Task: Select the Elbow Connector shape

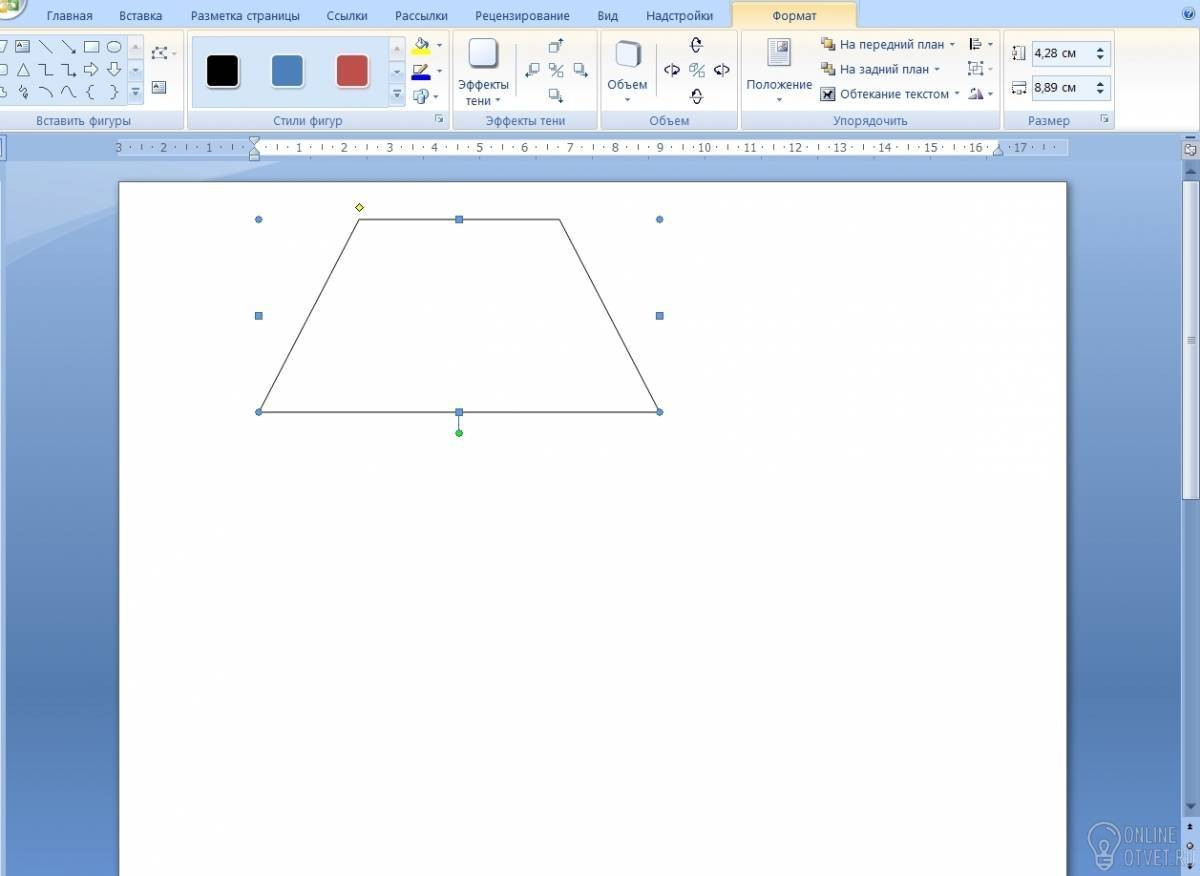Action: (45, 70)
